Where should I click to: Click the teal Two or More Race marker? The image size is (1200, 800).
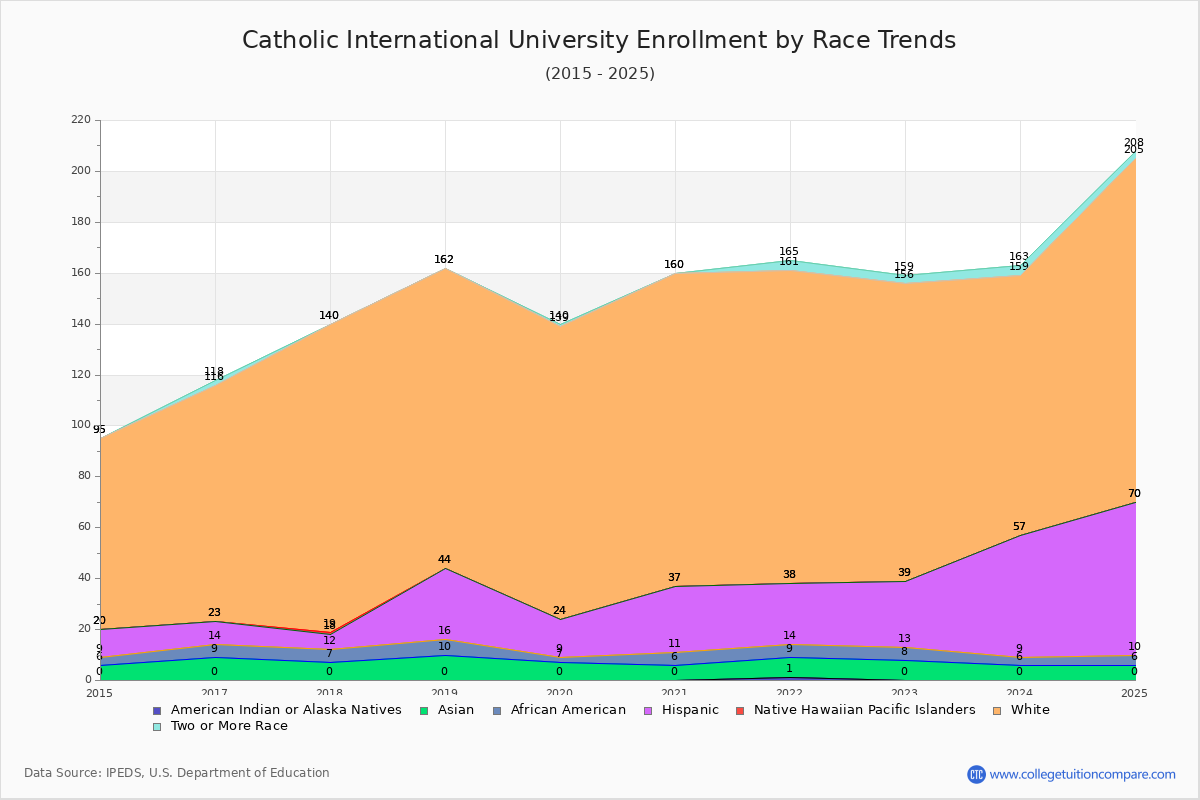(x=157, y=726)
